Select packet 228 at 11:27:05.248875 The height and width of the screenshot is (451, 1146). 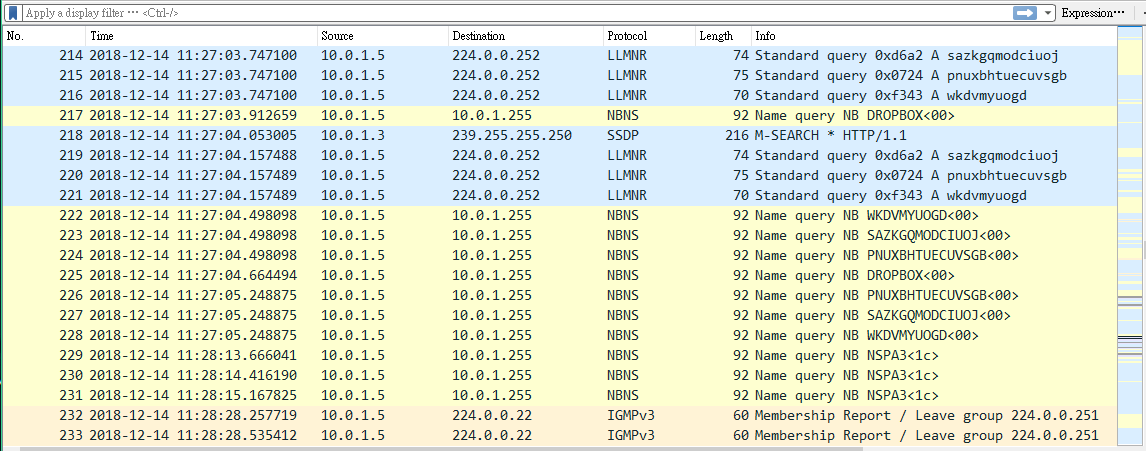pyautogui.click(x=561, y=336)
